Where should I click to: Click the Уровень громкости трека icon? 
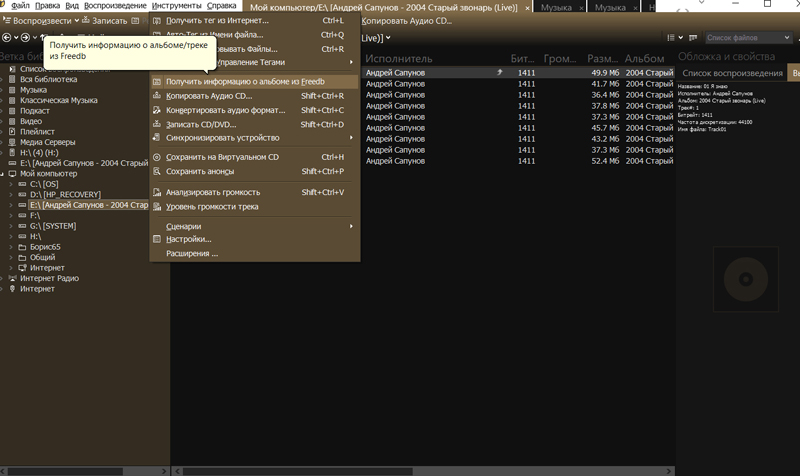157,207
